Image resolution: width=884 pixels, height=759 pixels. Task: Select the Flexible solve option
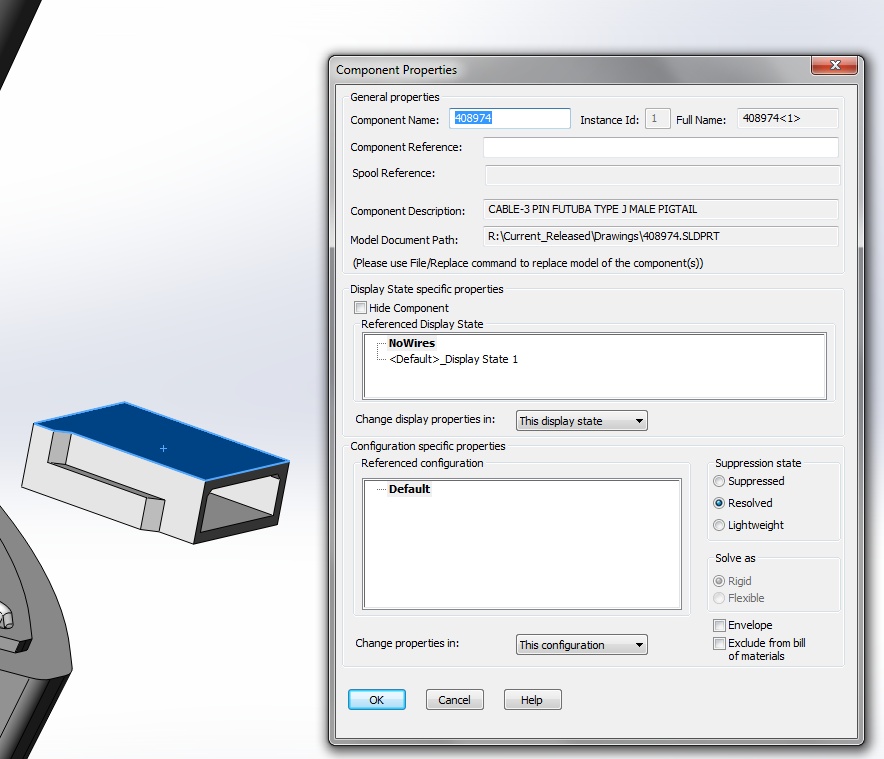point(719,598)
